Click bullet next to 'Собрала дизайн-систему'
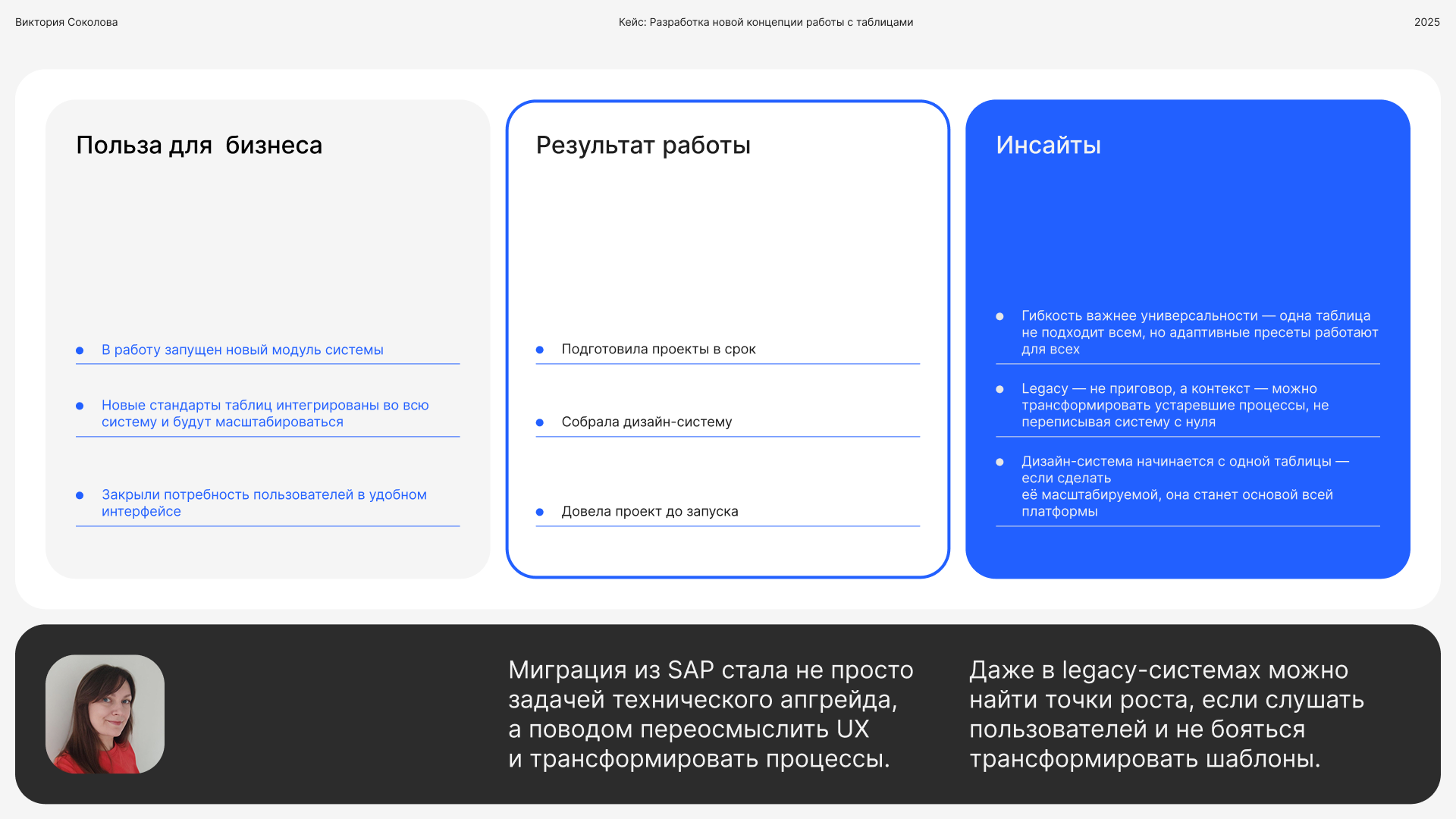The image size is (1456, 819). (x=540, y=422)
